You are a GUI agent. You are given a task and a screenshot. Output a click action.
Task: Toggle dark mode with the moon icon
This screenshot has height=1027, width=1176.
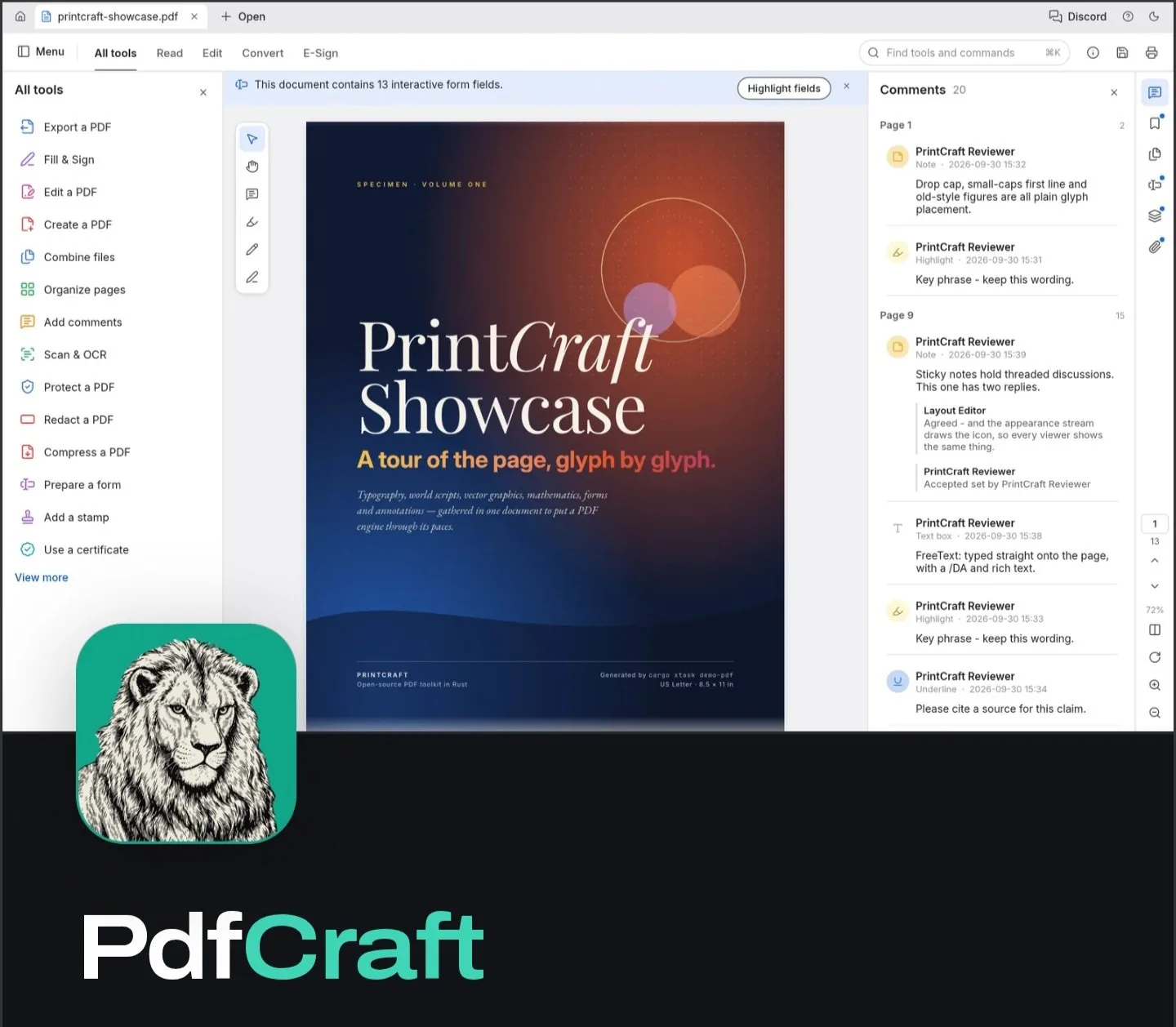point(1154,16)
